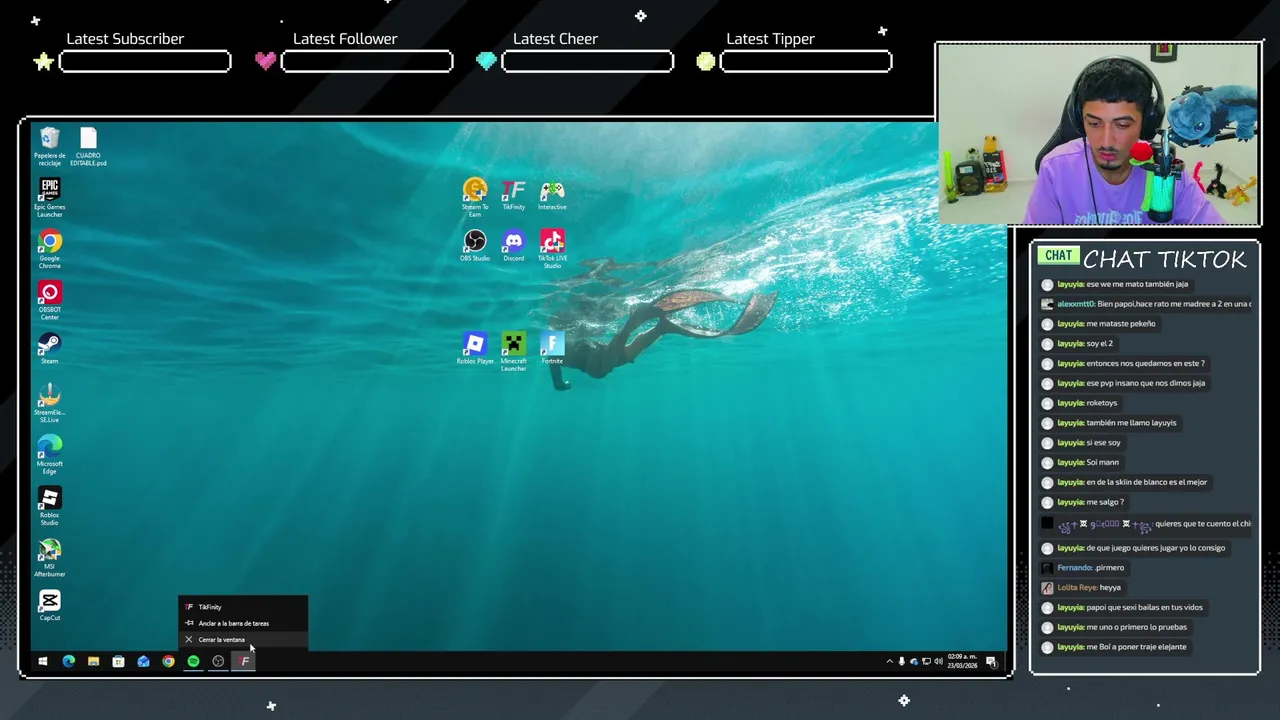Expand the hidden system tray icons chevron
Viewport: 1280px width, 720px height.
point(889,661)
